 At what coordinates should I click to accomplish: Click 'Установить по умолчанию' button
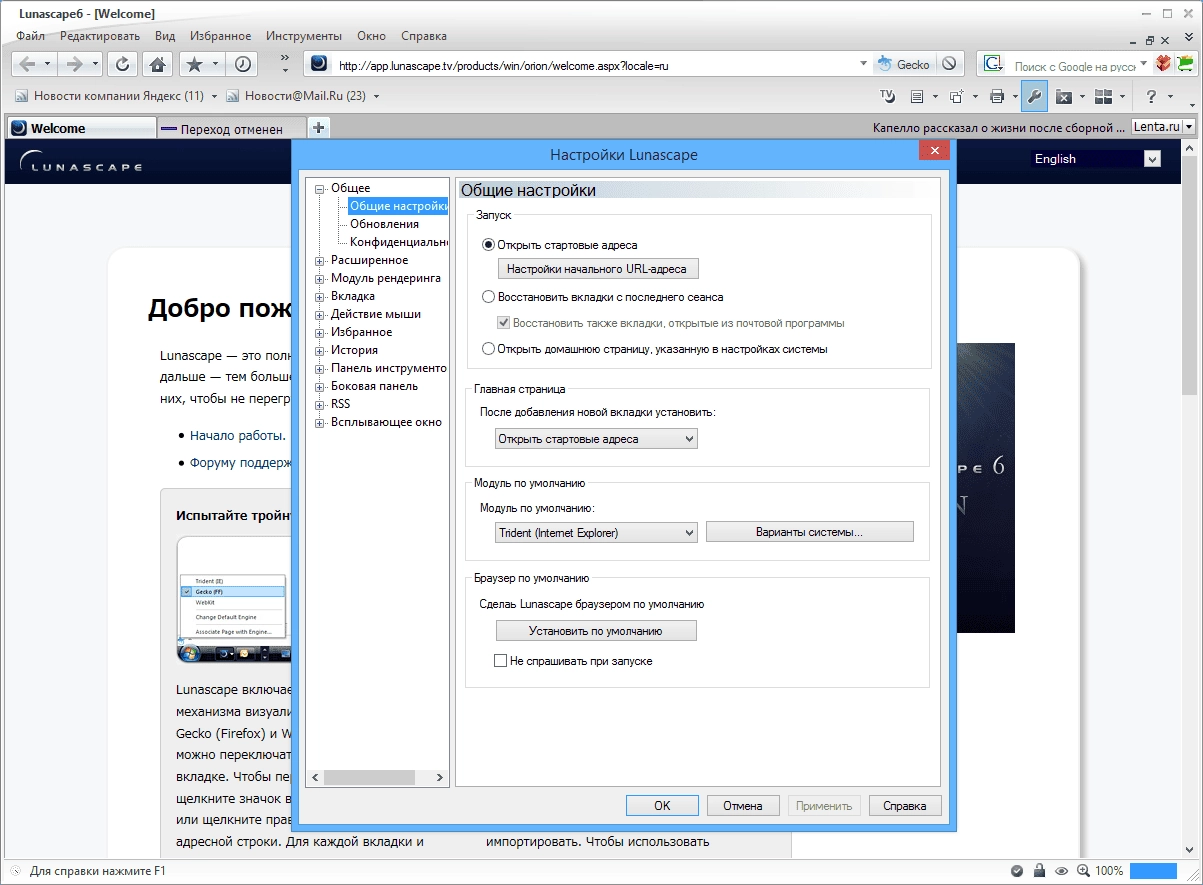pos(596,631)
